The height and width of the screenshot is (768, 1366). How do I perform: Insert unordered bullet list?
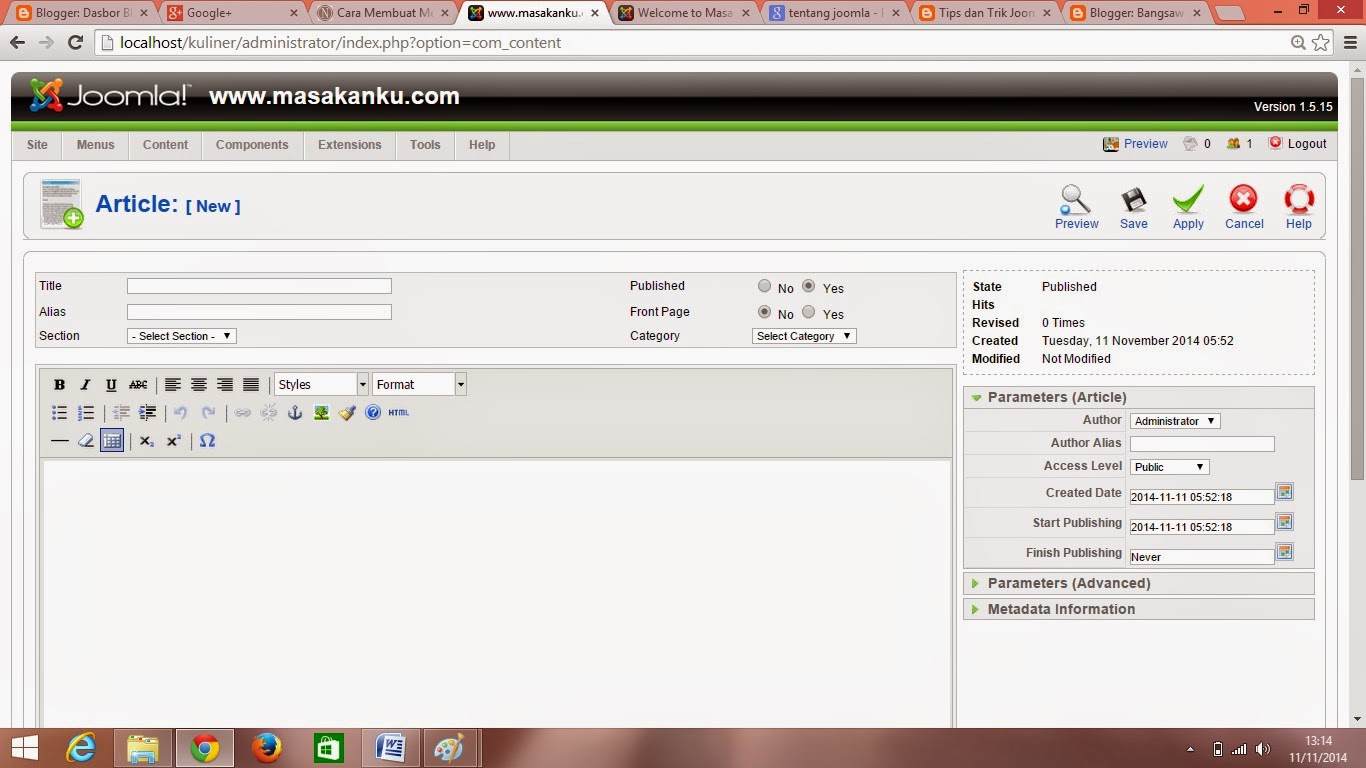(x=59, y=412)
